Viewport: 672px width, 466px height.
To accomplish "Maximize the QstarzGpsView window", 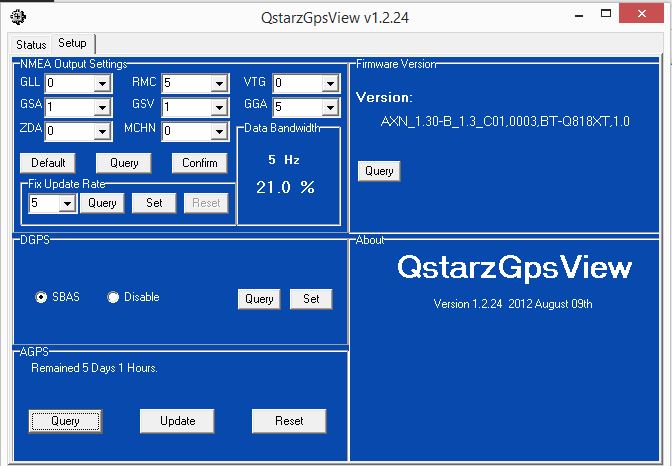I will point(606,14).
